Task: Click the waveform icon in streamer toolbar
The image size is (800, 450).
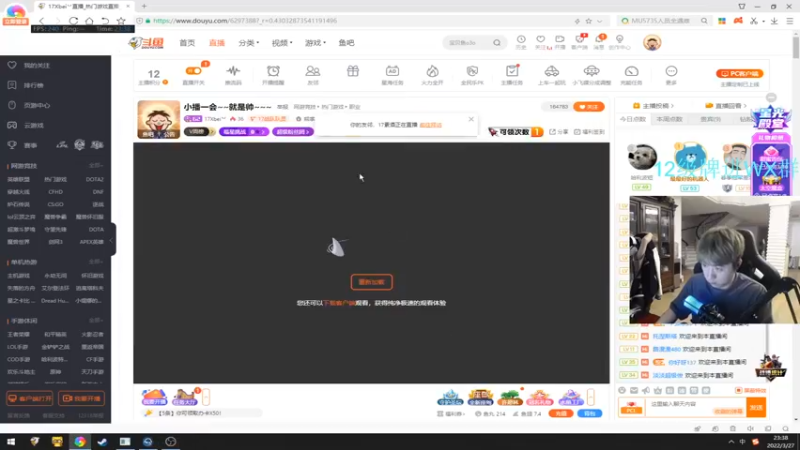Action: (x=233, y=74)
